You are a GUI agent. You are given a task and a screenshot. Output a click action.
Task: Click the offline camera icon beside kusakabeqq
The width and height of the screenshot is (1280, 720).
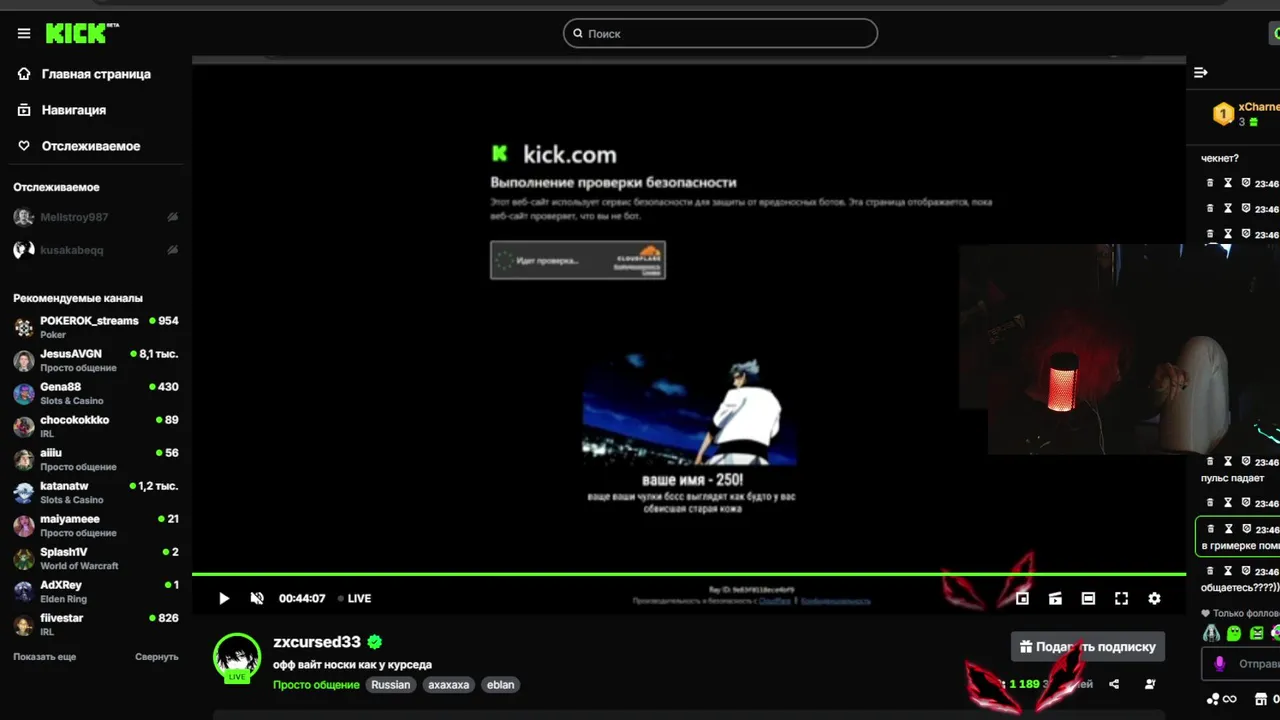(x=172, y=250)
